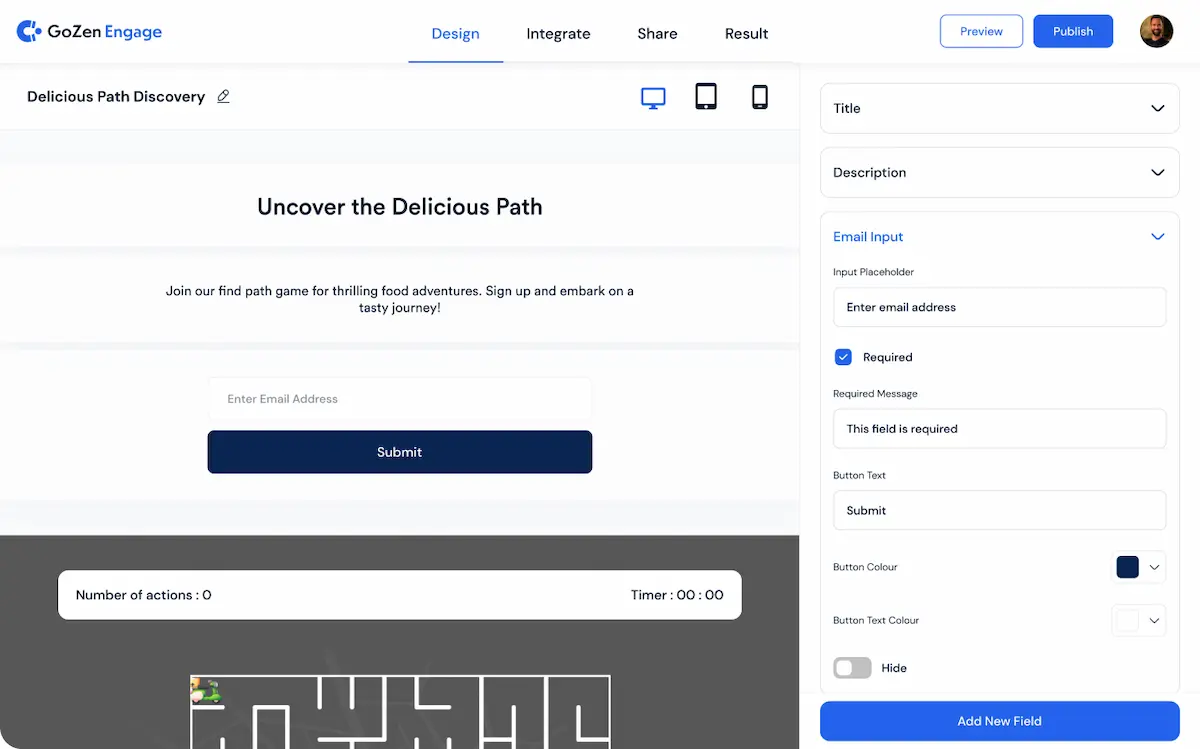This screenshot has width=1200, height=749.
Task: Open the Share tab
Action: coord(656,33)
